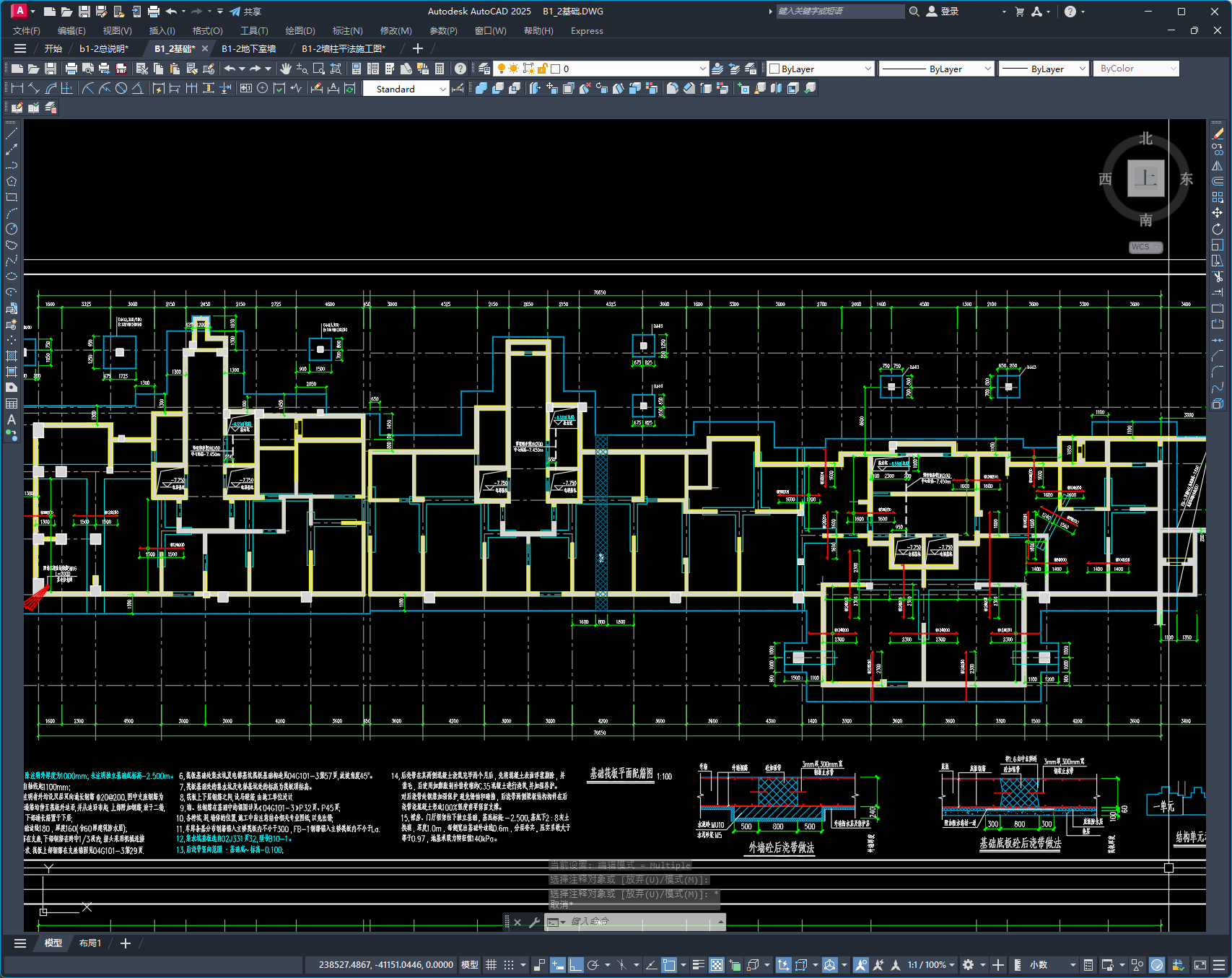
Task: Toggle the drawing grid display in status bar
Action: pyautogui.click(x=491, y=965)
